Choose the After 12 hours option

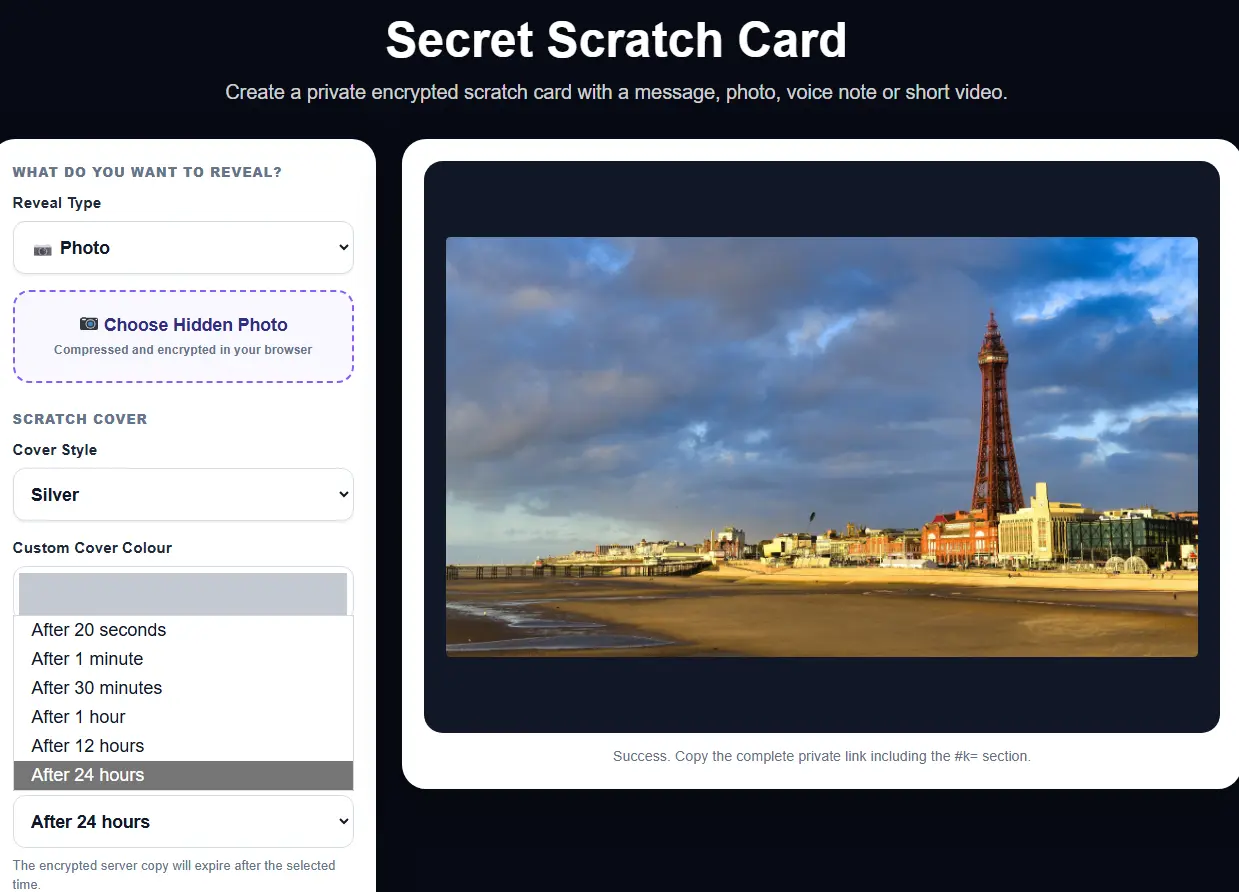point(183,746)
